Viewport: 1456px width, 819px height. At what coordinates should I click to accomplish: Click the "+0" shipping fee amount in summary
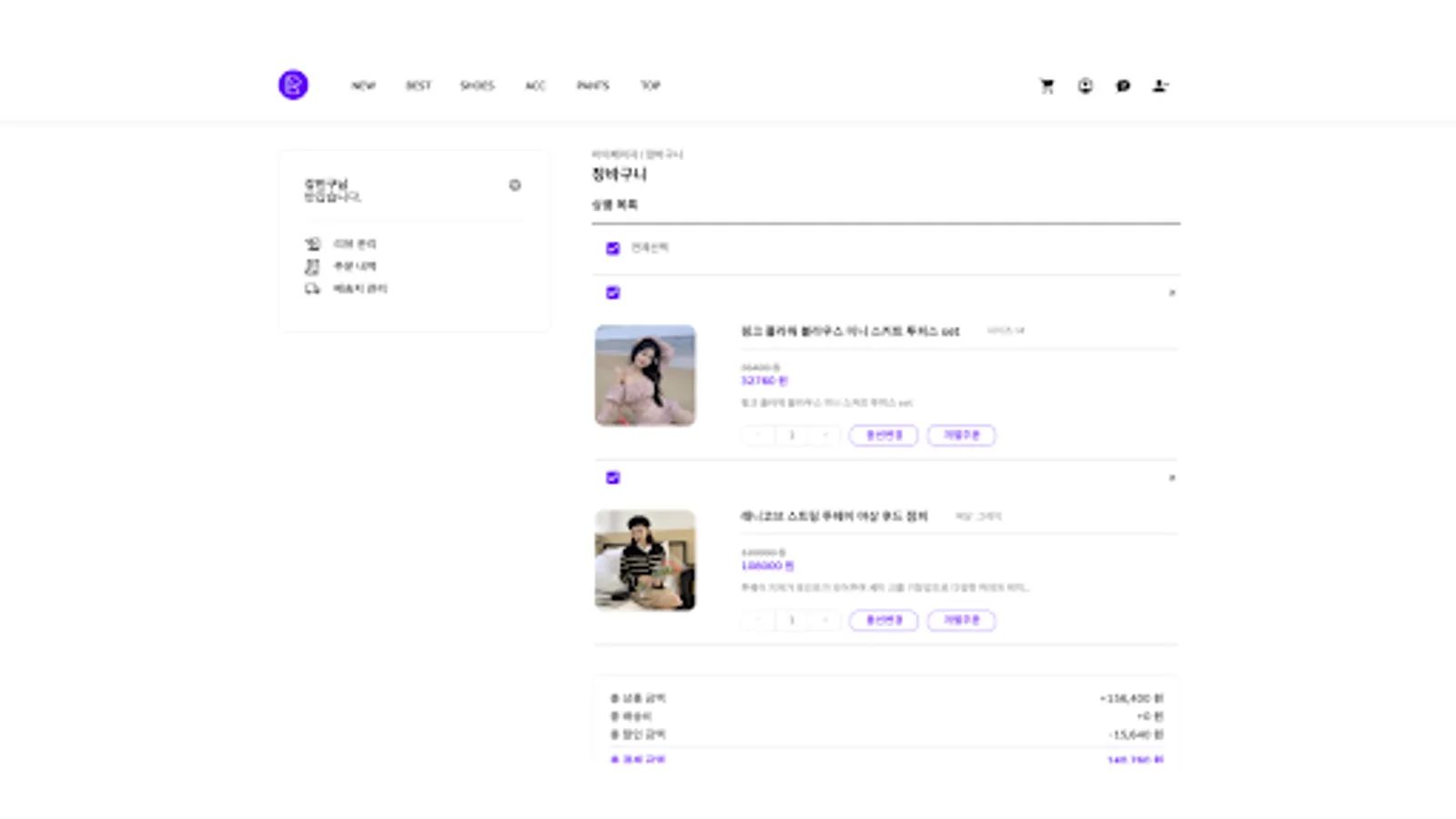coord(1150,716)
